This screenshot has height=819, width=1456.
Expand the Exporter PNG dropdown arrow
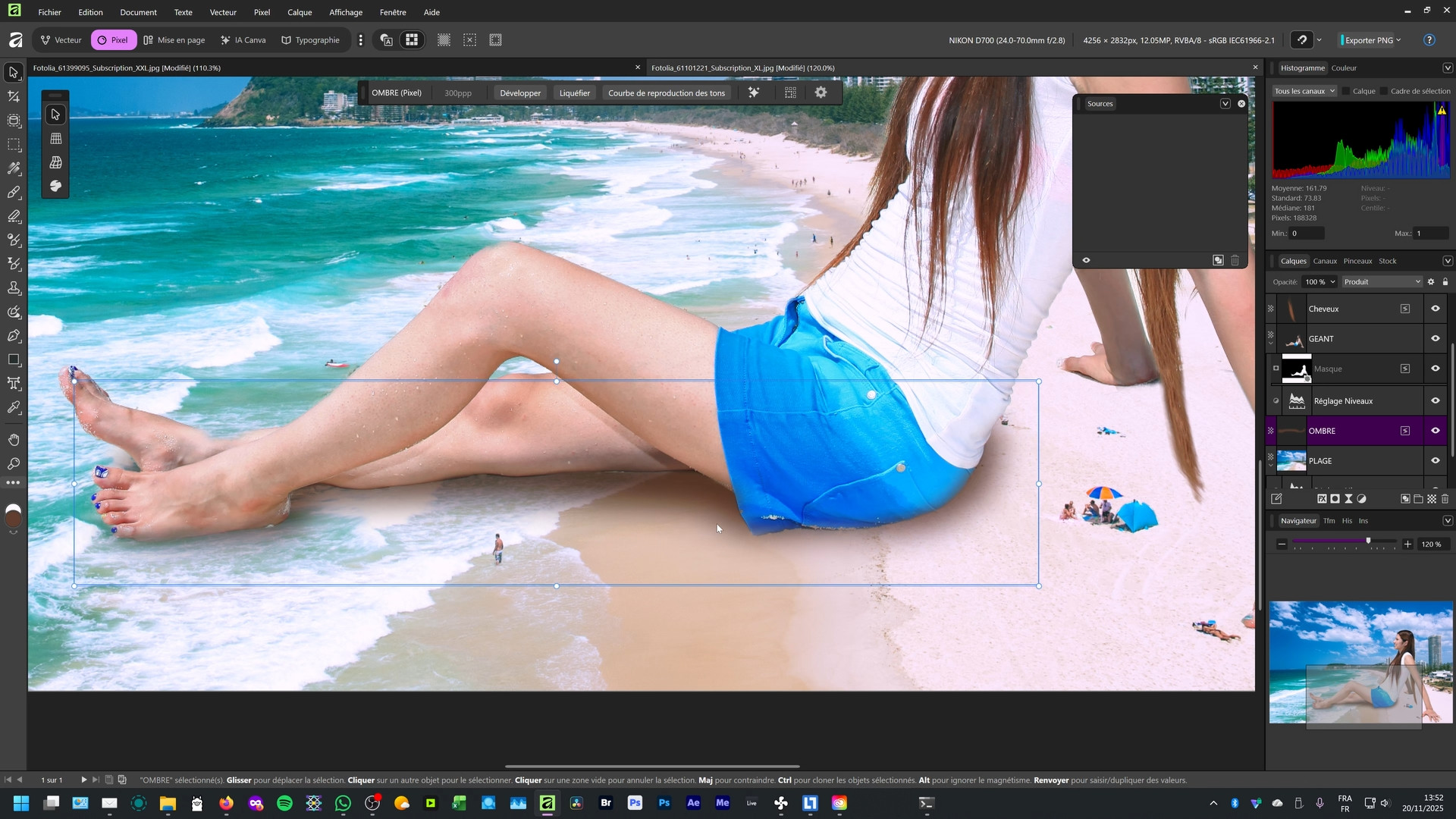click(1398, 40)
